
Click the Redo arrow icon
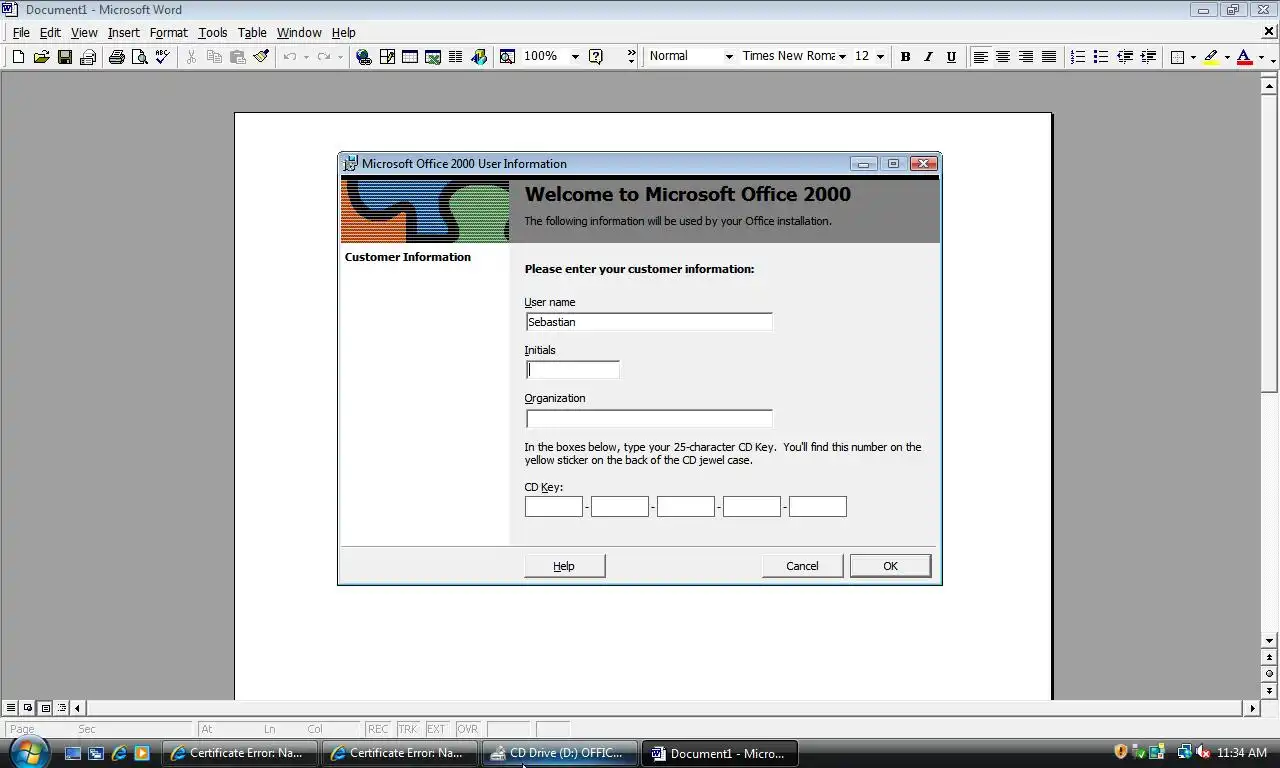click(324, 57)
